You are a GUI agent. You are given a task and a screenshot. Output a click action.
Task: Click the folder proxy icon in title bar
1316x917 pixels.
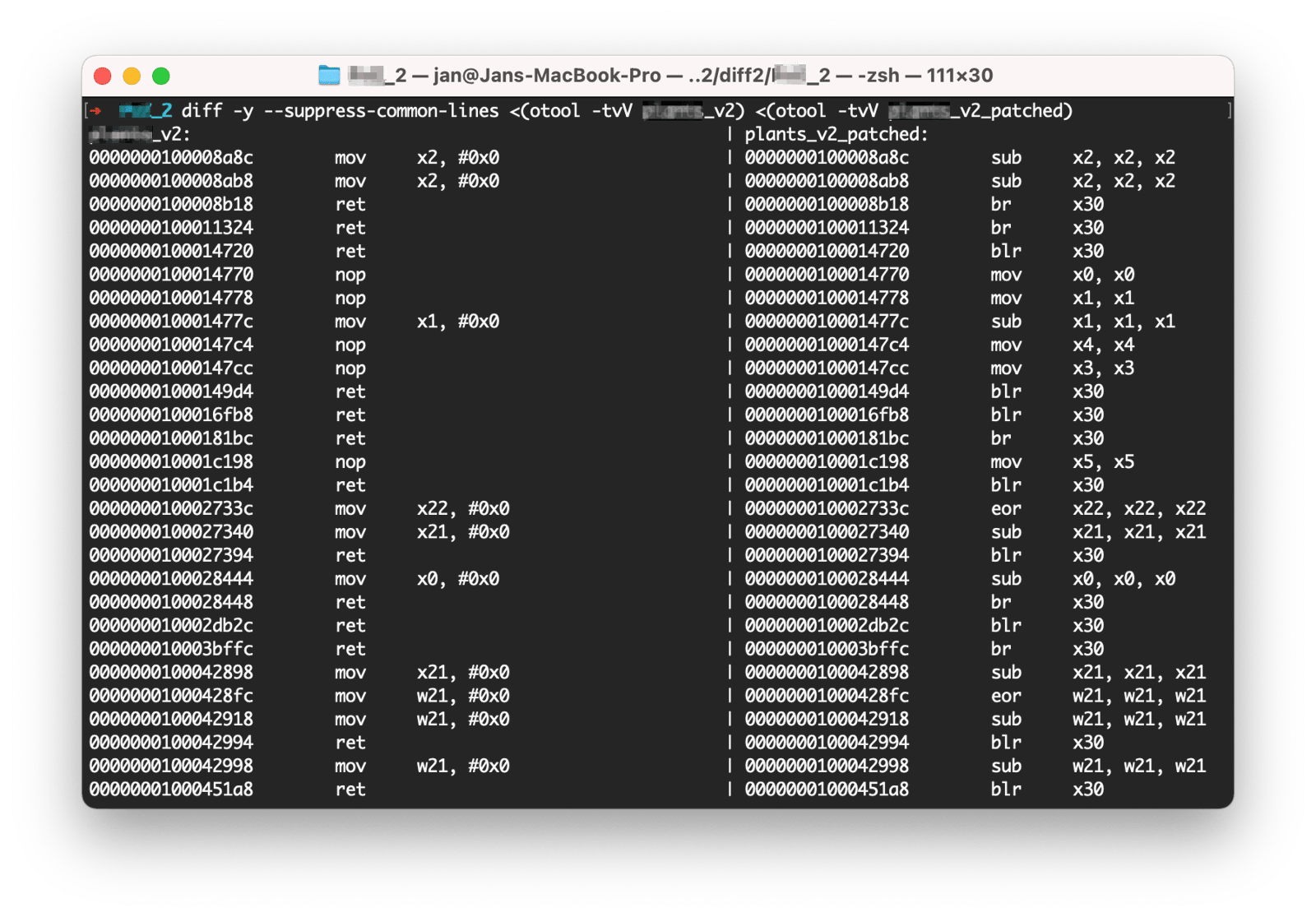click(329, 76)
